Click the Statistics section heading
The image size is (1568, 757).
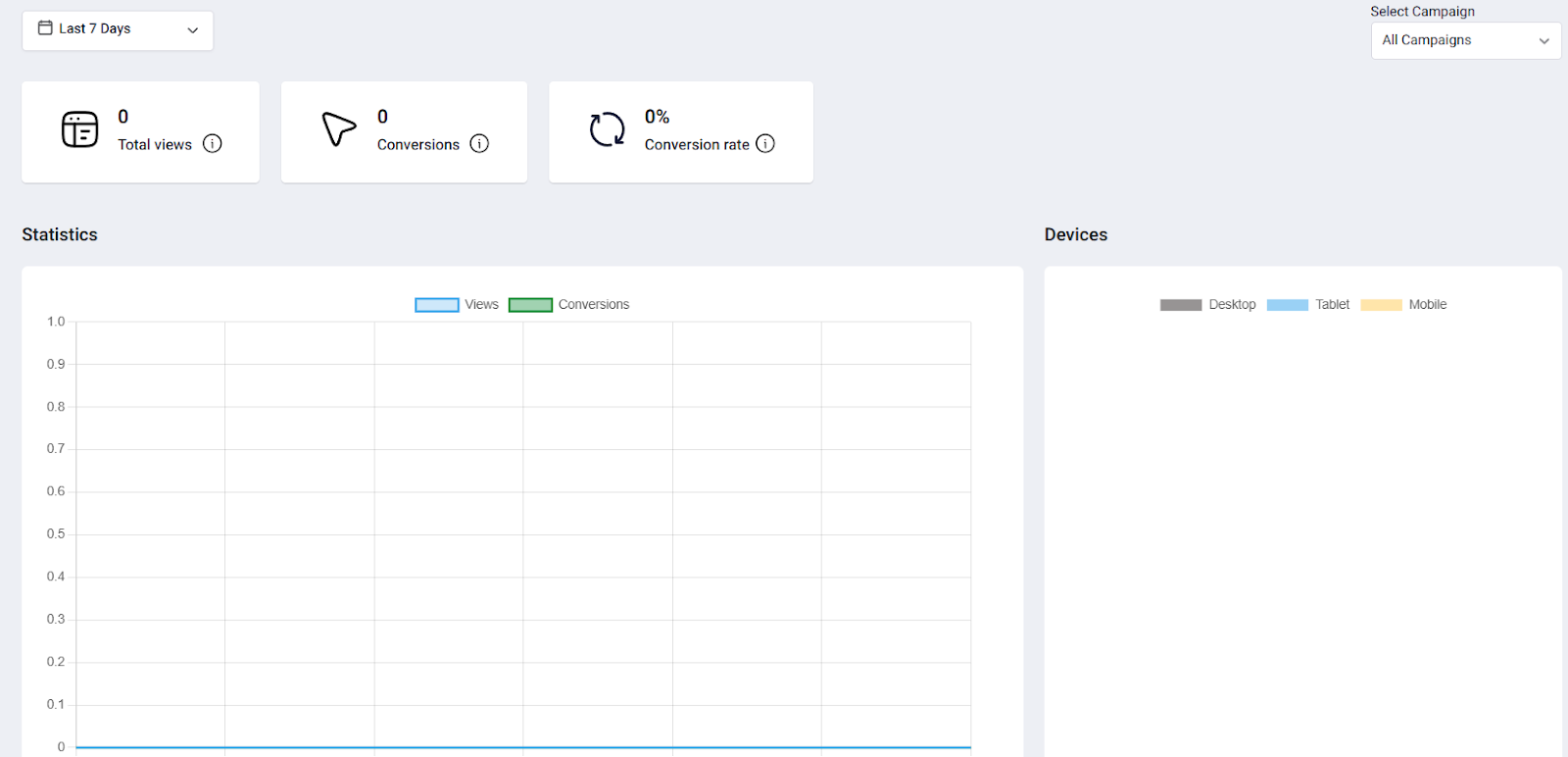pos(60,234)
